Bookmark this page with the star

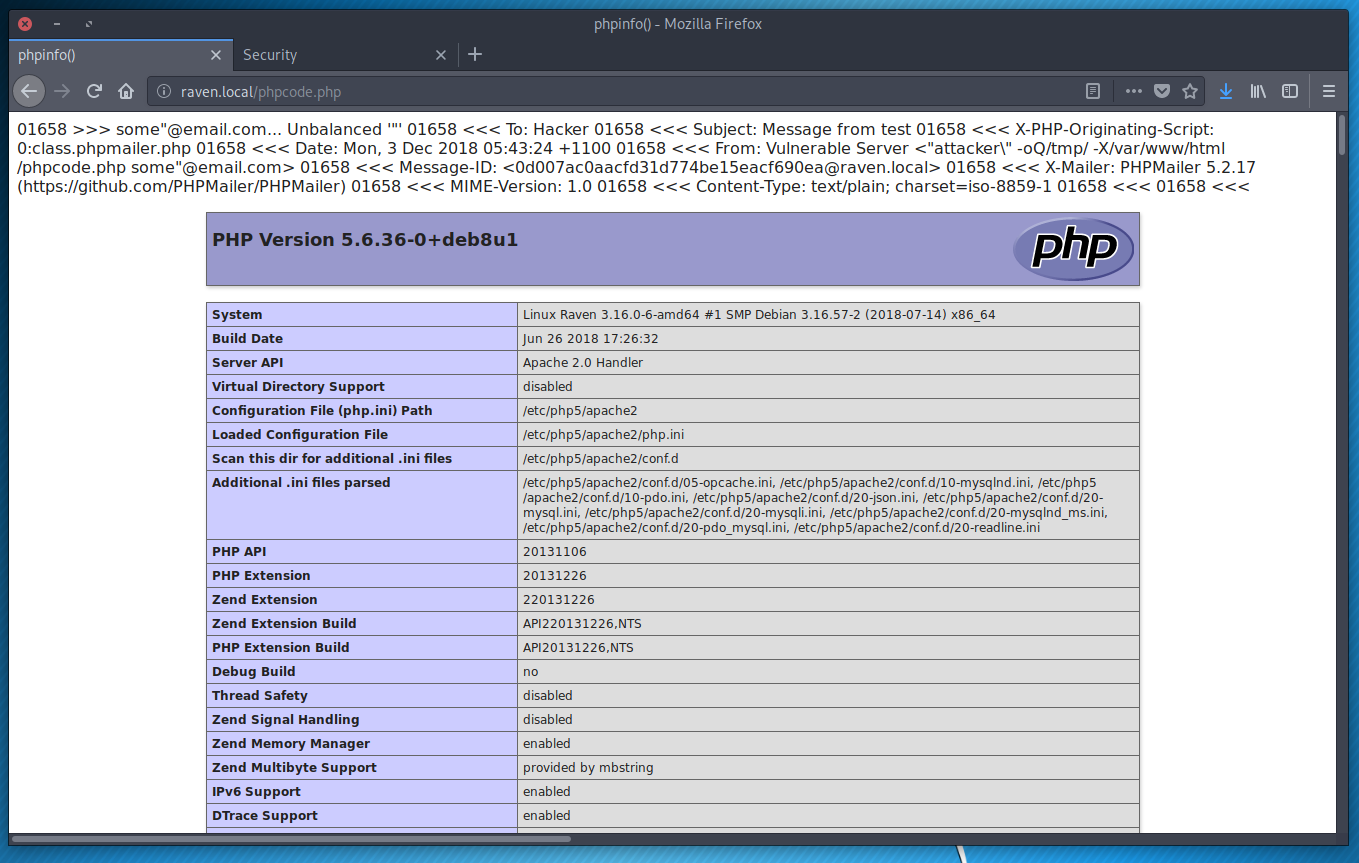coord(1190,91)
